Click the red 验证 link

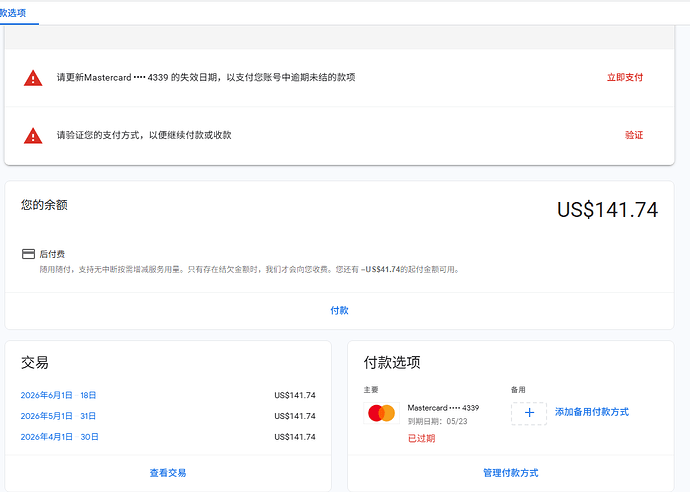point(634,135)
